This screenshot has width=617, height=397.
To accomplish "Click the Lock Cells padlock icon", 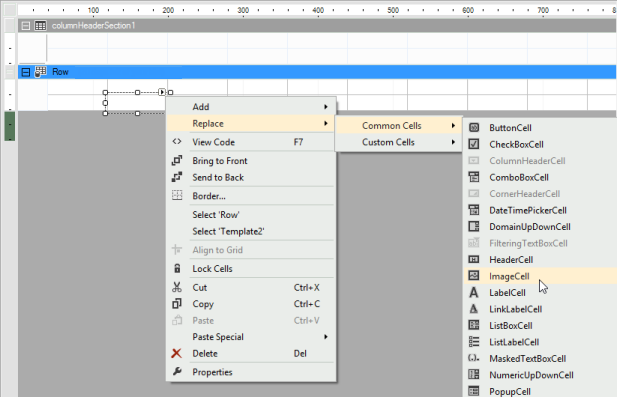I will [177, 268].
